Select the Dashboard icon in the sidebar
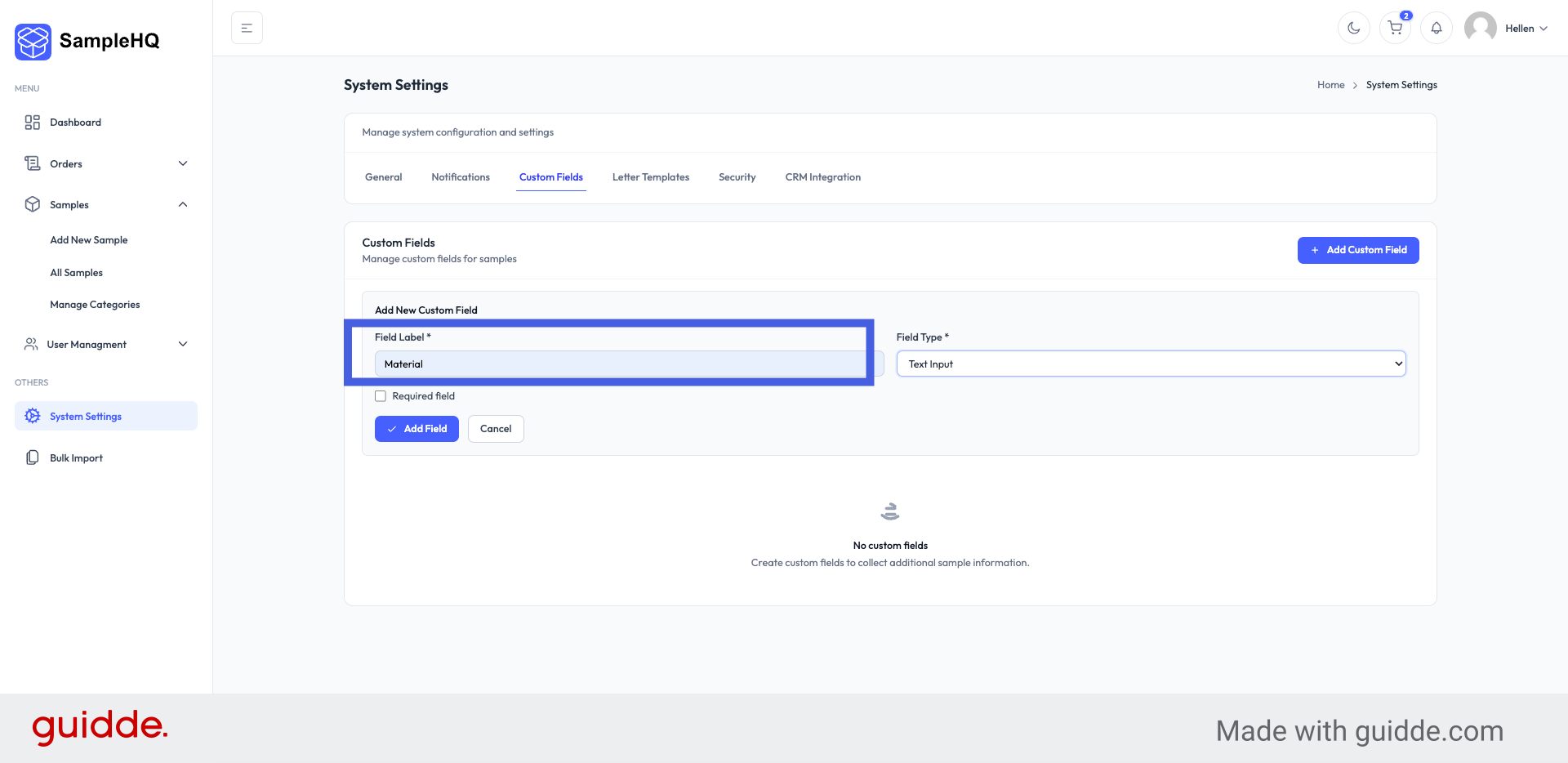1568x763 pixels. tap(32, 122)
